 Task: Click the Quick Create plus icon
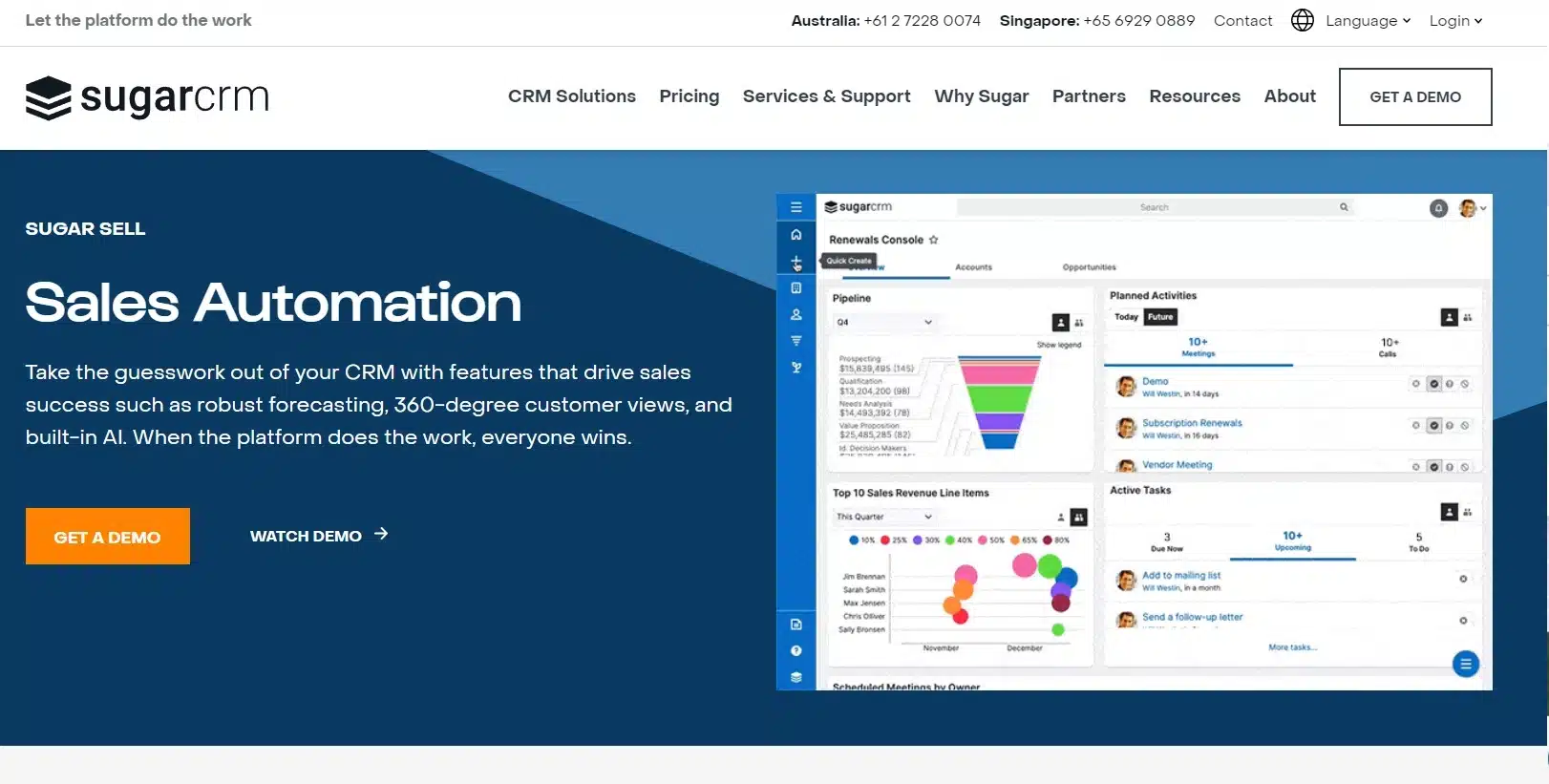pyautogui.click(x=796, y=262)
